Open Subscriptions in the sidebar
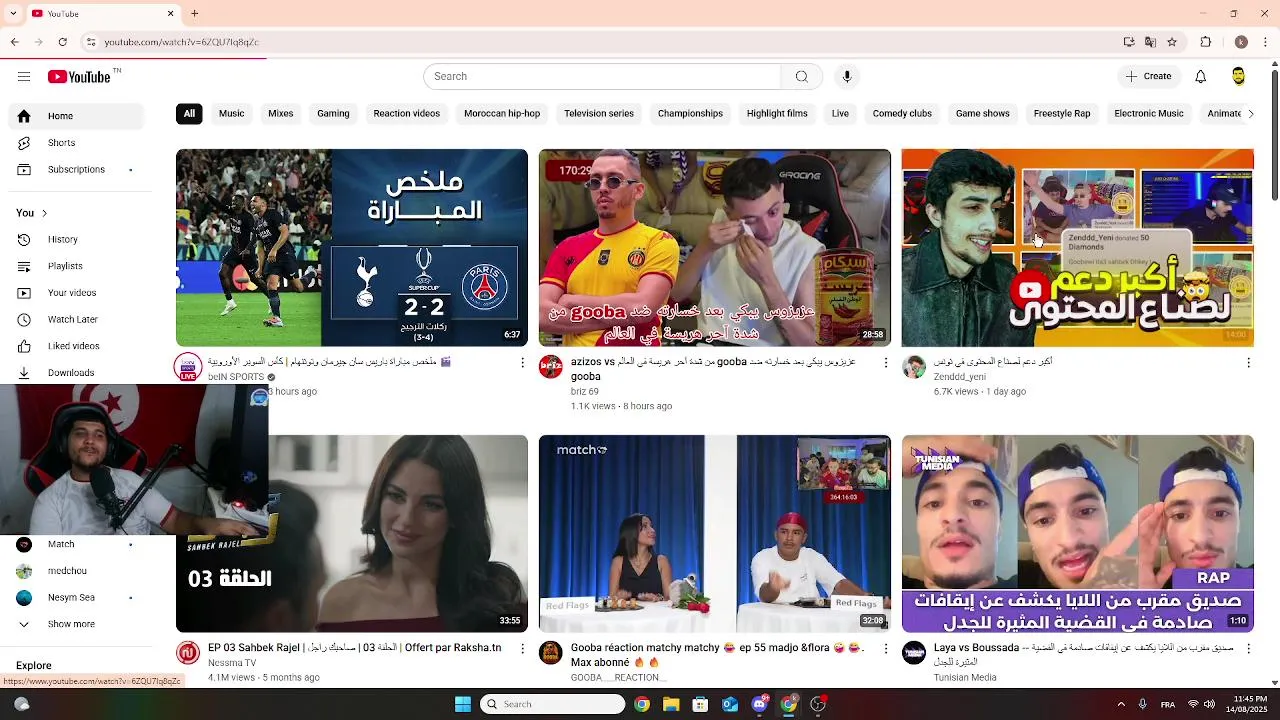This screenshot has height=720, width=1280. 76,170
